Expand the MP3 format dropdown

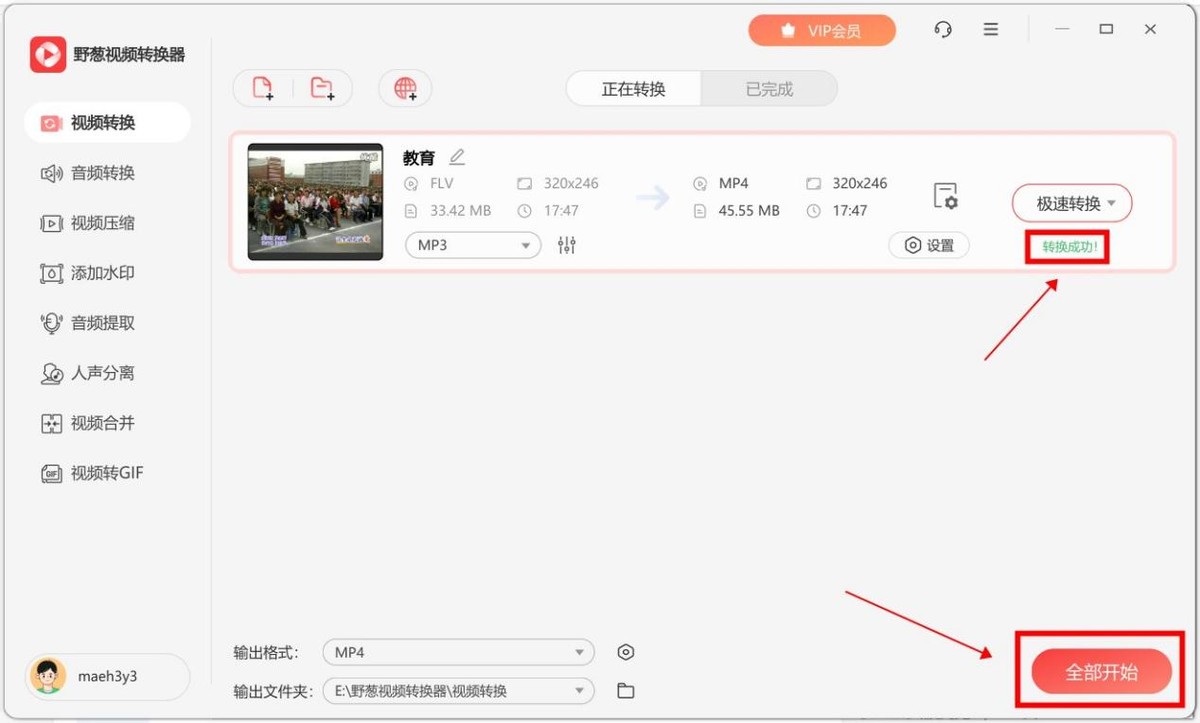(473, 245)
